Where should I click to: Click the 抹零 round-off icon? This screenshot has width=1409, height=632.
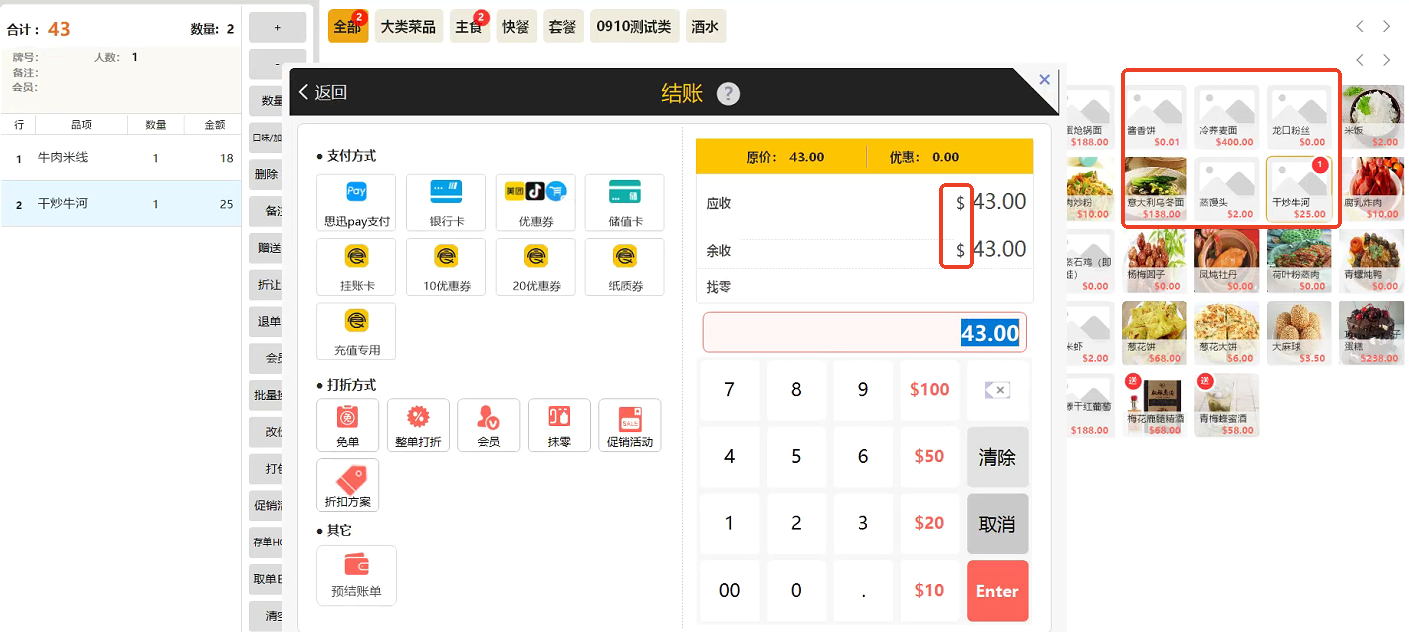[559, 425]
